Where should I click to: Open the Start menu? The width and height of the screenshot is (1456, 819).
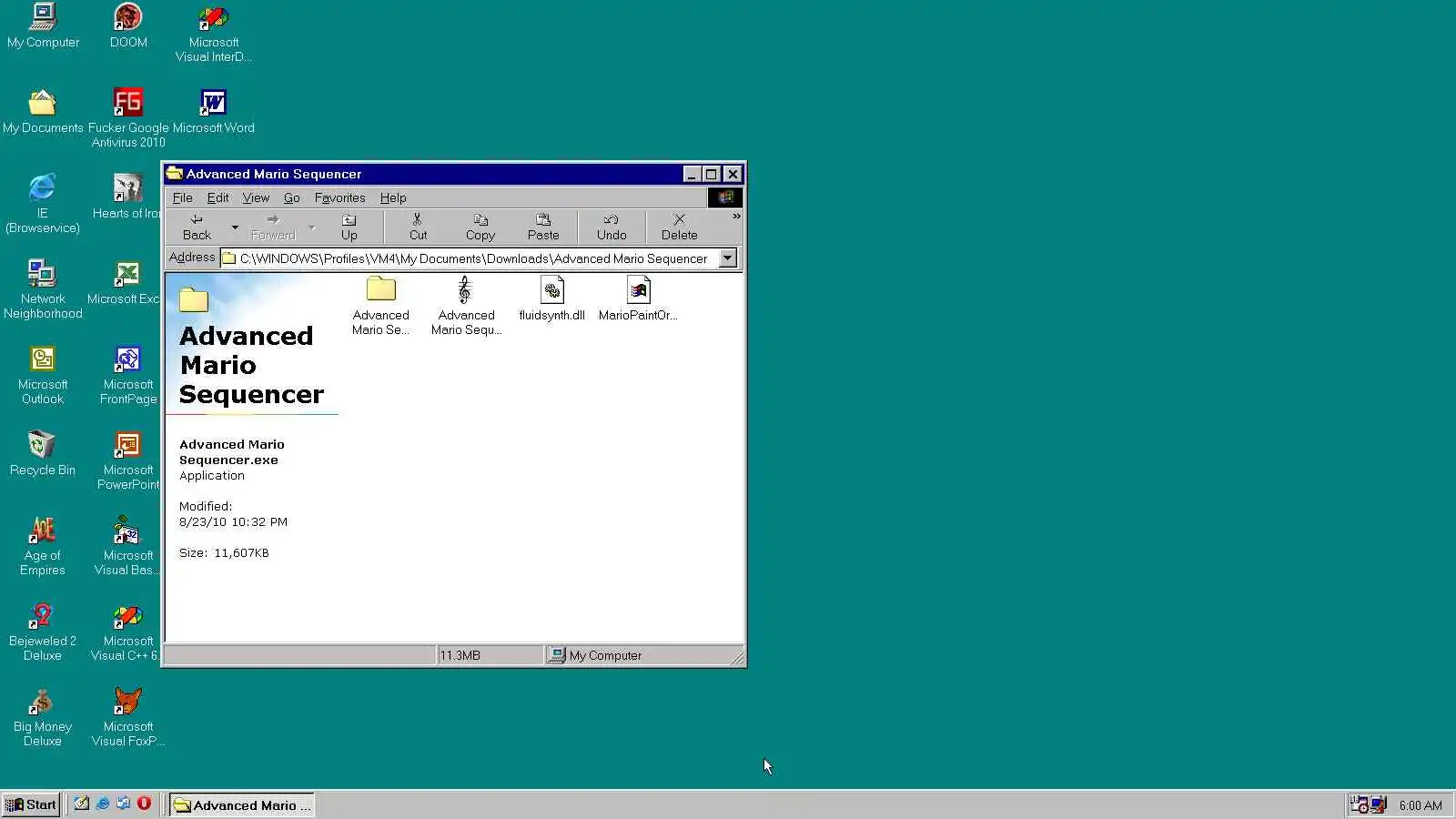pyautogui.click(x=31, y=804)
